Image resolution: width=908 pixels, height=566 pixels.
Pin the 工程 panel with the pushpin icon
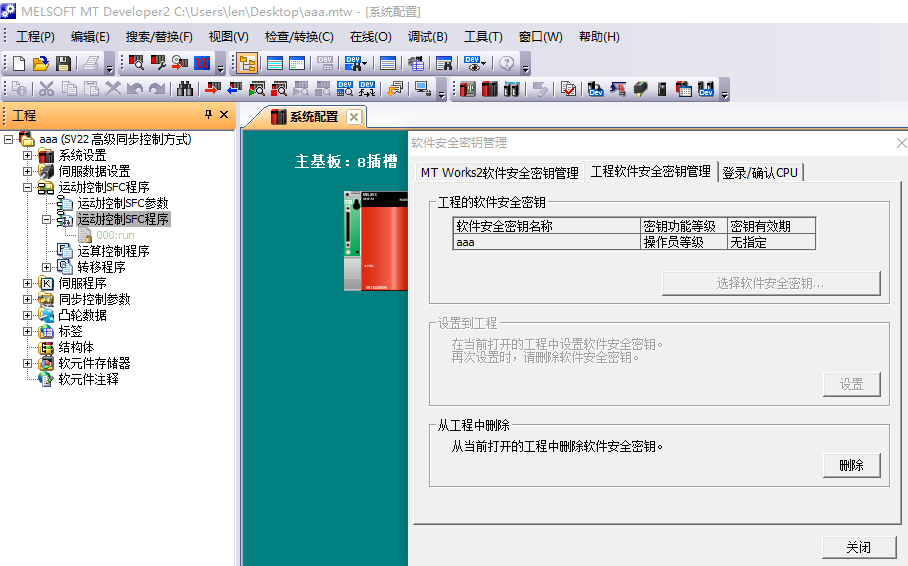pos(209,115)
